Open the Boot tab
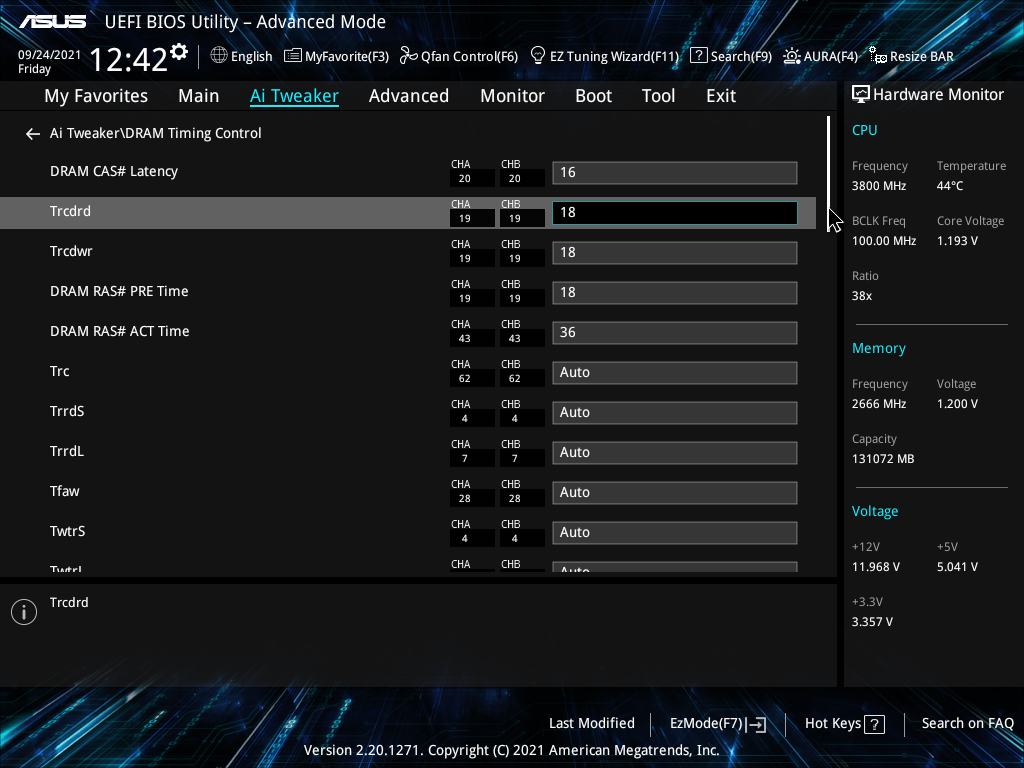Screen dimensions: 1024x768 [x=594, y=96]
